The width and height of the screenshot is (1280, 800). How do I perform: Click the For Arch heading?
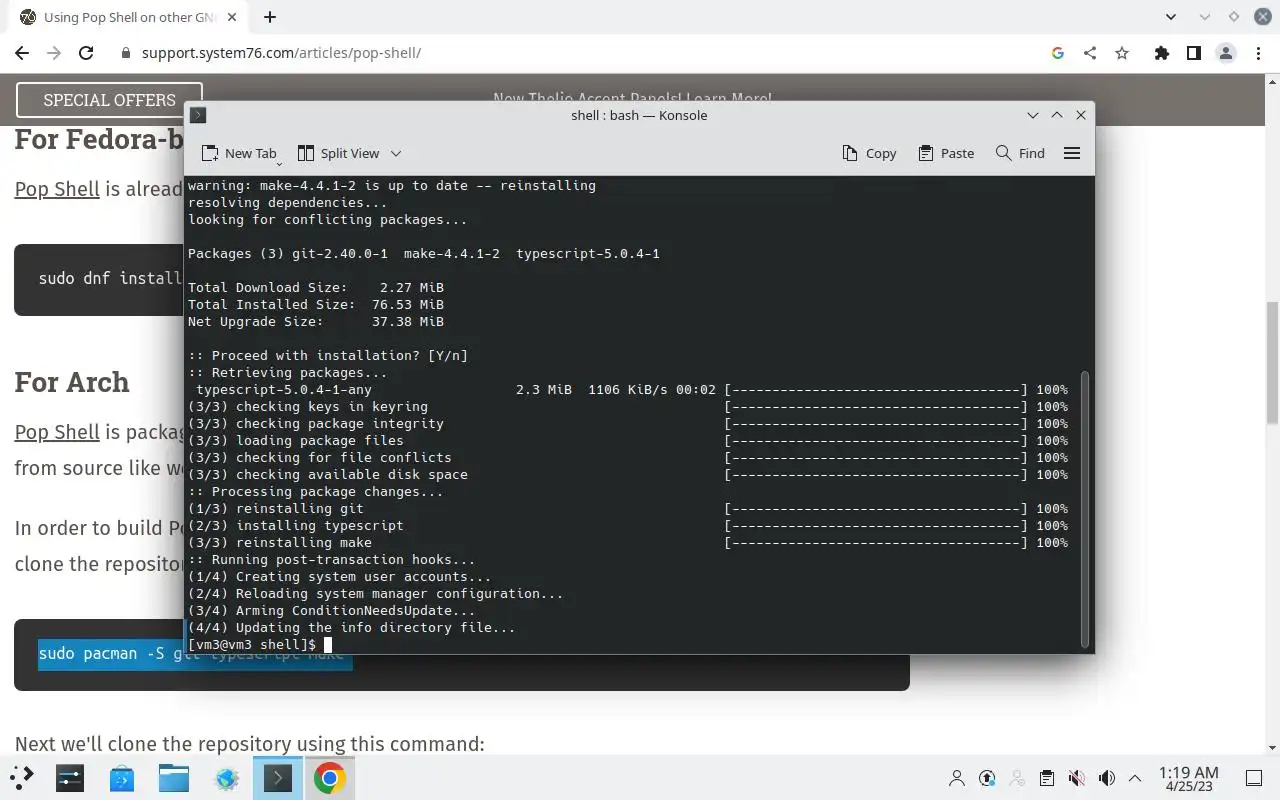tap(72, 382)
